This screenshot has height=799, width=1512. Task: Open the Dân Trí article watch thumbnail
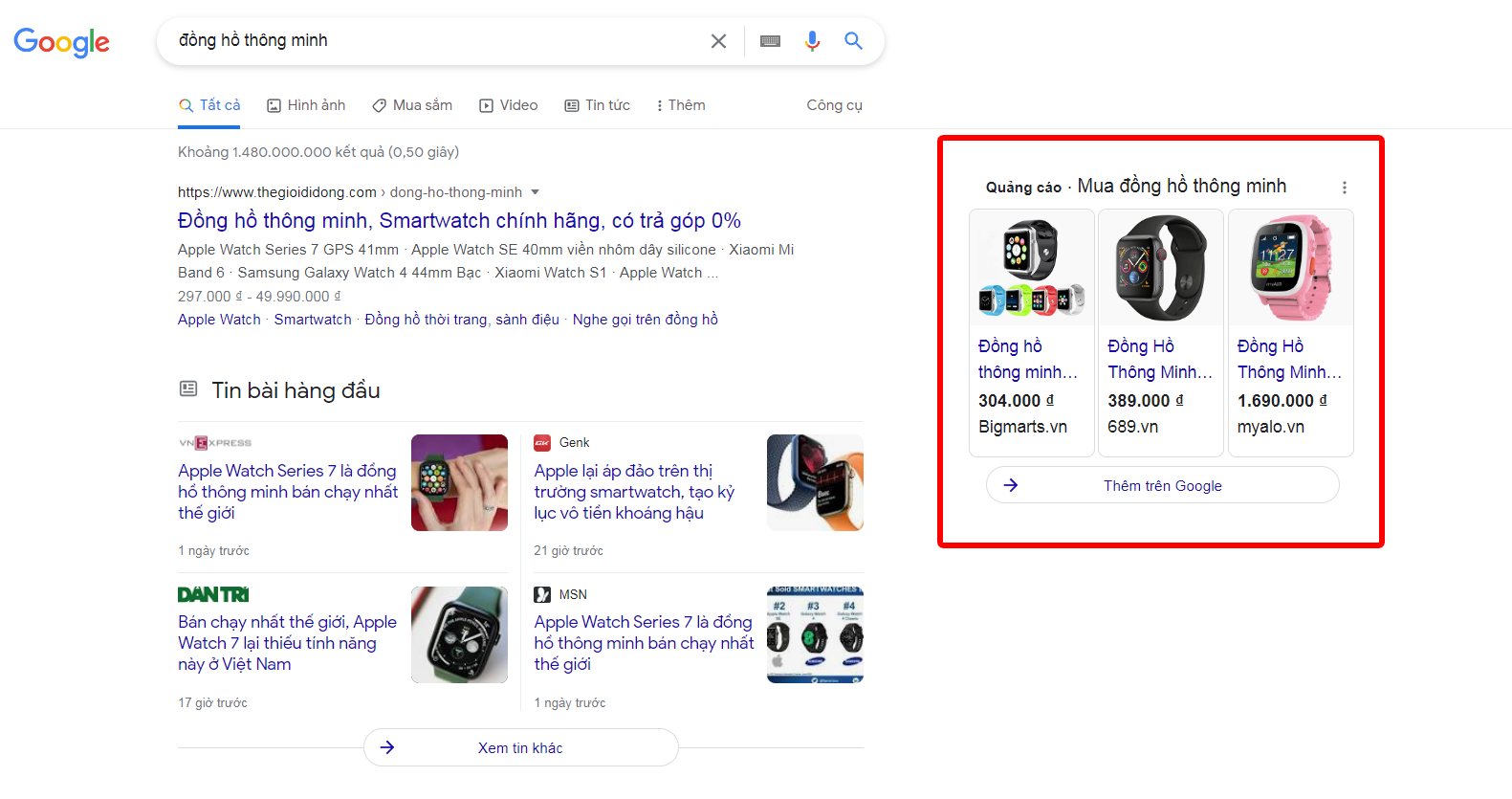pyautogui.click(x=459, y=634)
